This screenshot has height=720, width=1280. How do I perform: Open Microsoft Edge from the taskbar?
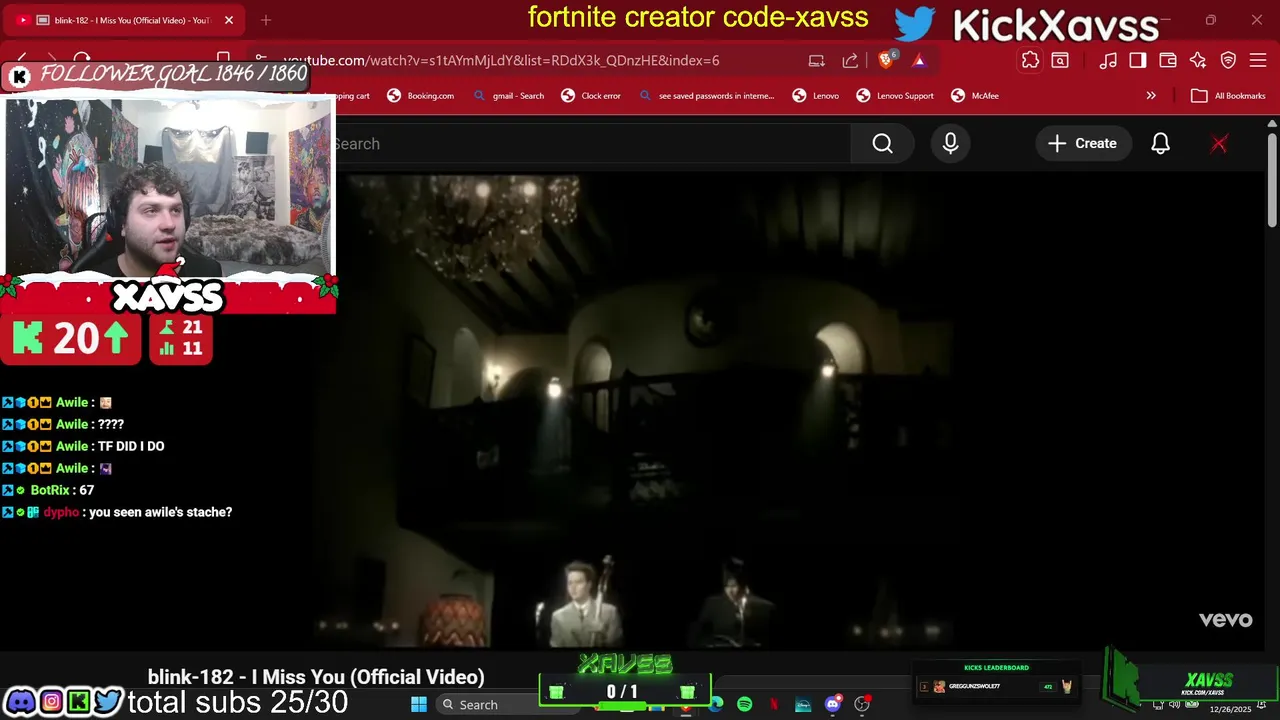click(716, 705)
